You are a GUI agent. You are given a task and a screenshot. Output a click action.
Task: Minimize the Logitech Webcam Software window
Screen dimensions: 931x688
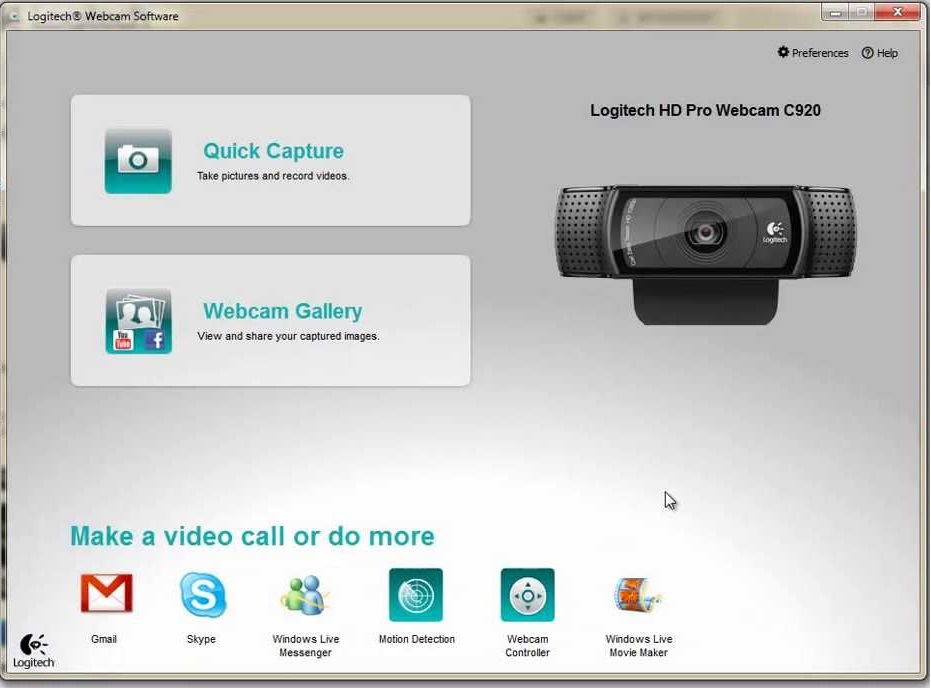pyautogui.click(x=835, y=12)
